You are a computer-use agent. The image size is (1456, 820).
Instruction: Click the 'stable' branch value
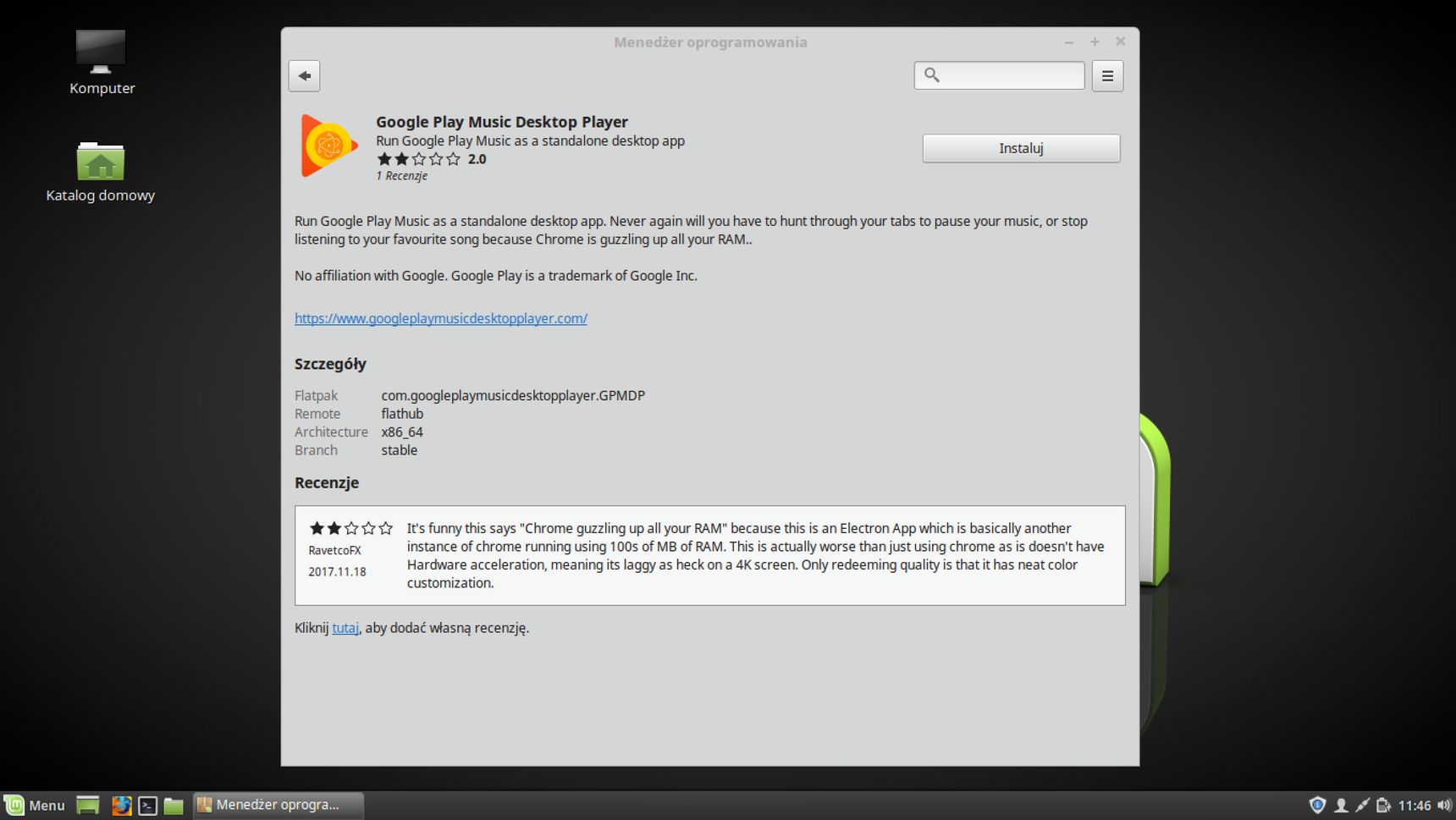pyautogui.click(x=399, y=450)
